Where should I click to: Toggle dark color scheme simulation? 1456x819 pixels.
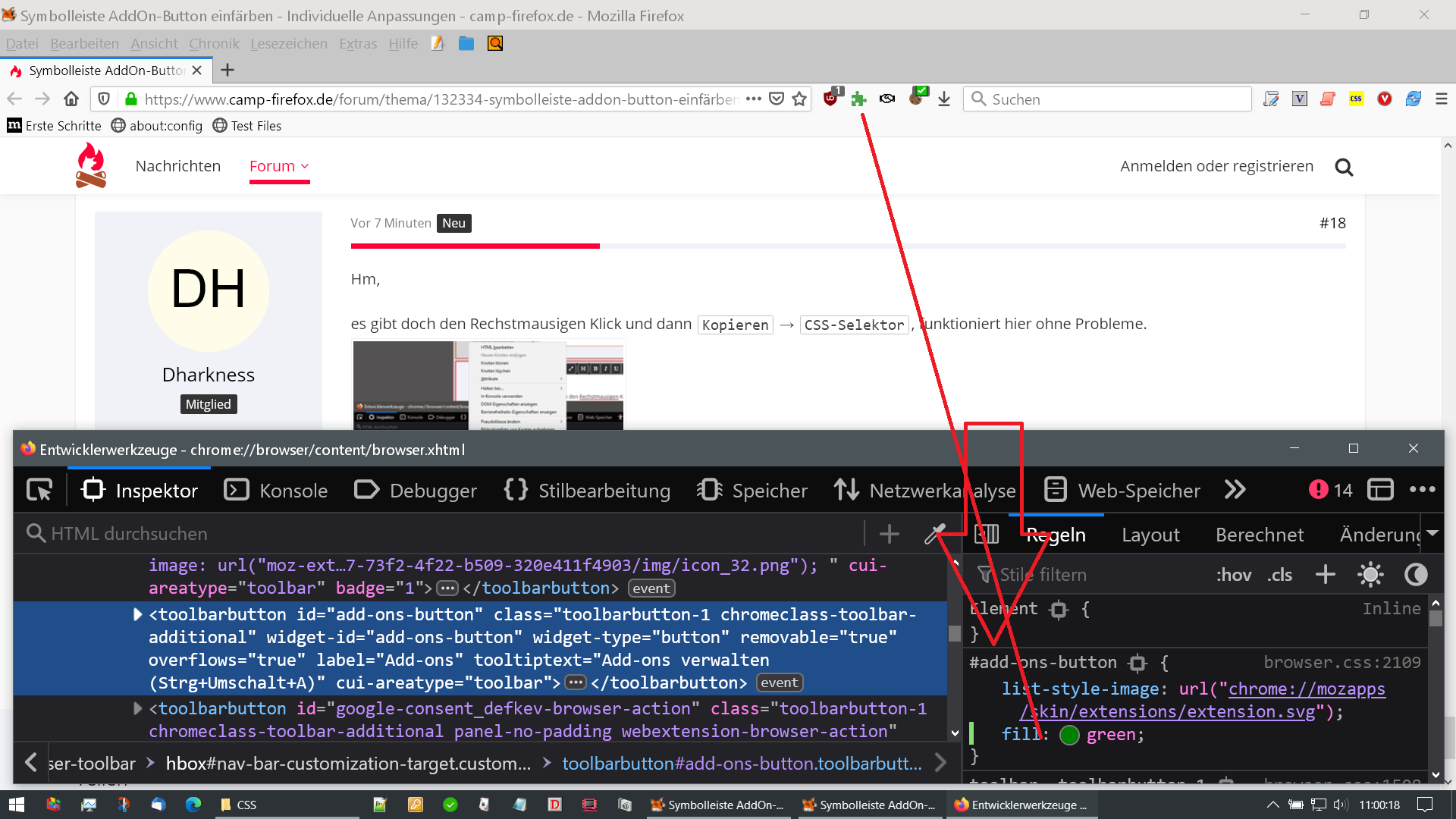[1415, 575]
